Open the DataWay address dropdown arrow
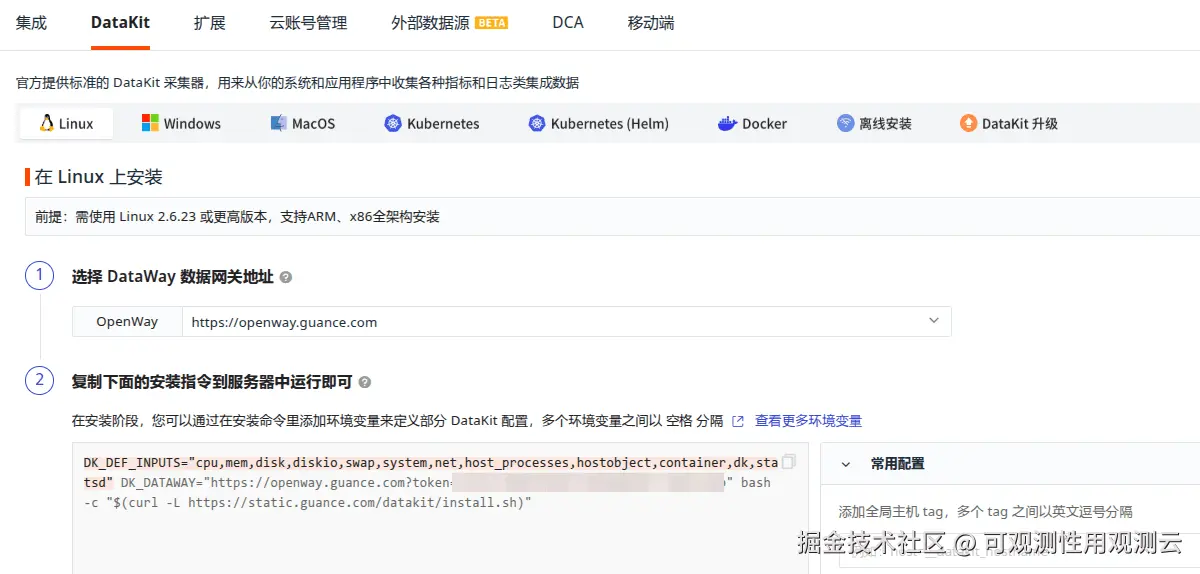Screen dimensions: 1200x574 tap(934, 321)
